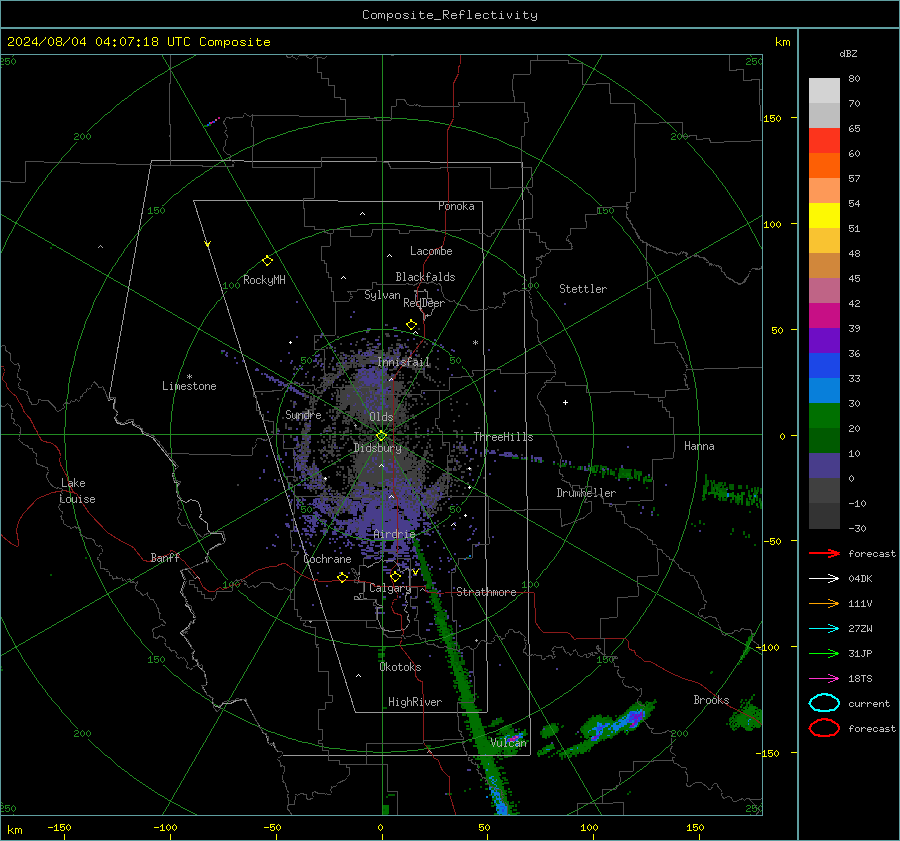This screenshot has width=900, height=841.
Task: Click the Okotoks city label
Action: click(x=400, y=667)
